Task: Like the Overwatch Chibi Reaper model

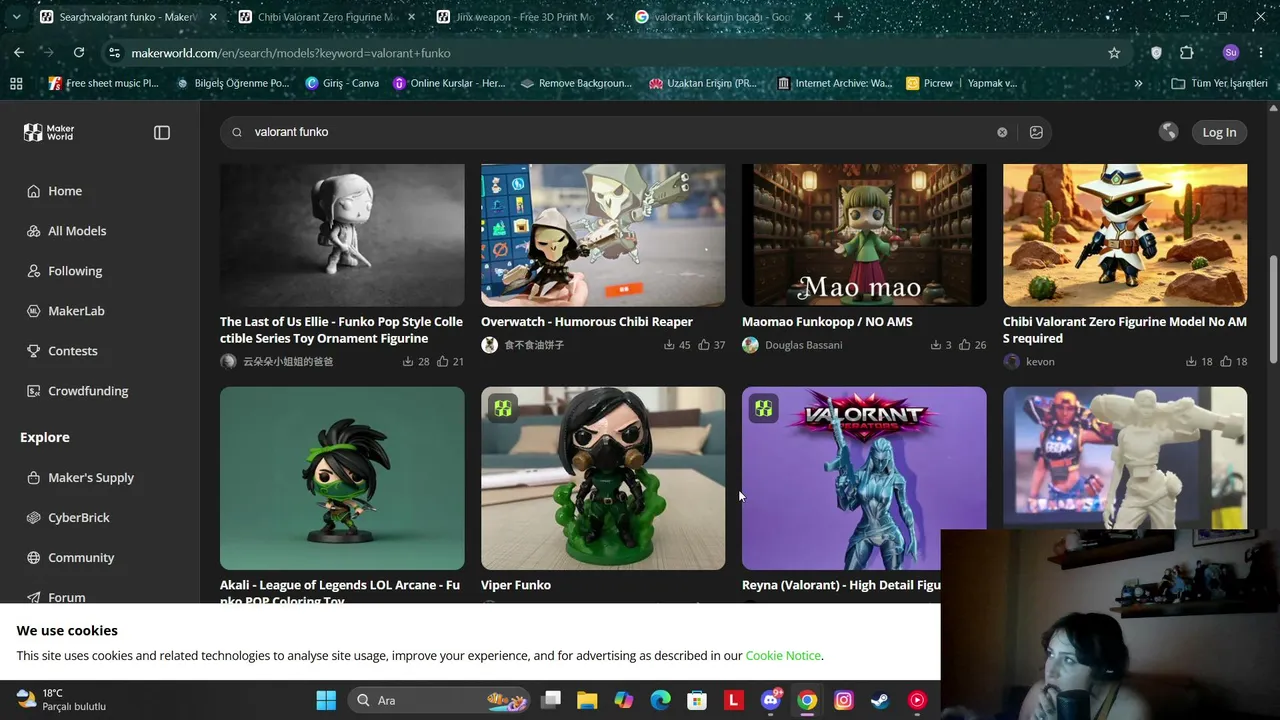Action: [x=704, y=345]
